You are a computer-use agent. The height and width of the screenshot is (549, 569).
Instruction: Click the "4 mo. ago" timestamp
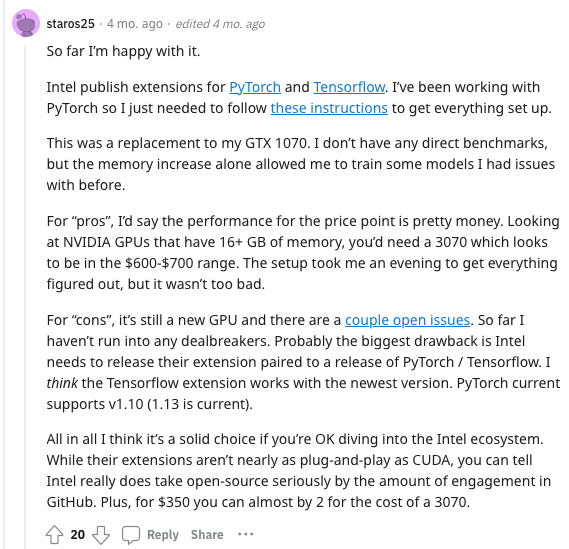pyautogui.click(x=135, y=24)
